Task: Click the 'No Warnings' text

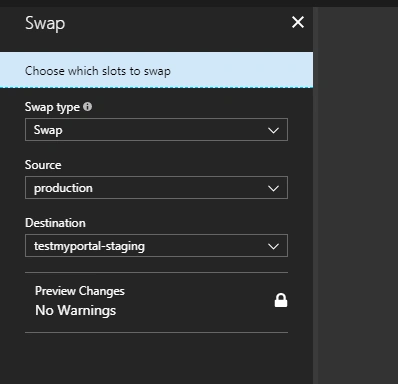Action: [76, 310]
